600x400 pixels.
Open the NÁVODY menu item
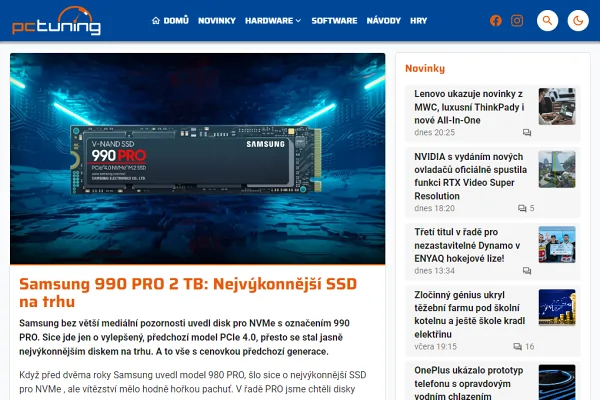383,21
